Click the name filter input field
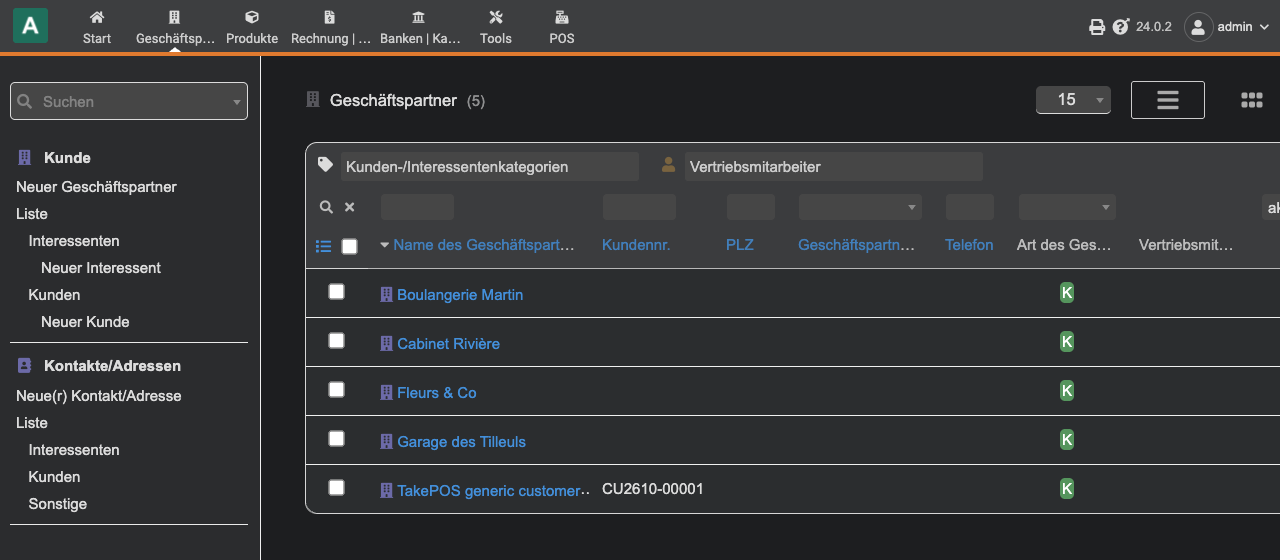The image size is (1280, 560). 417,207
